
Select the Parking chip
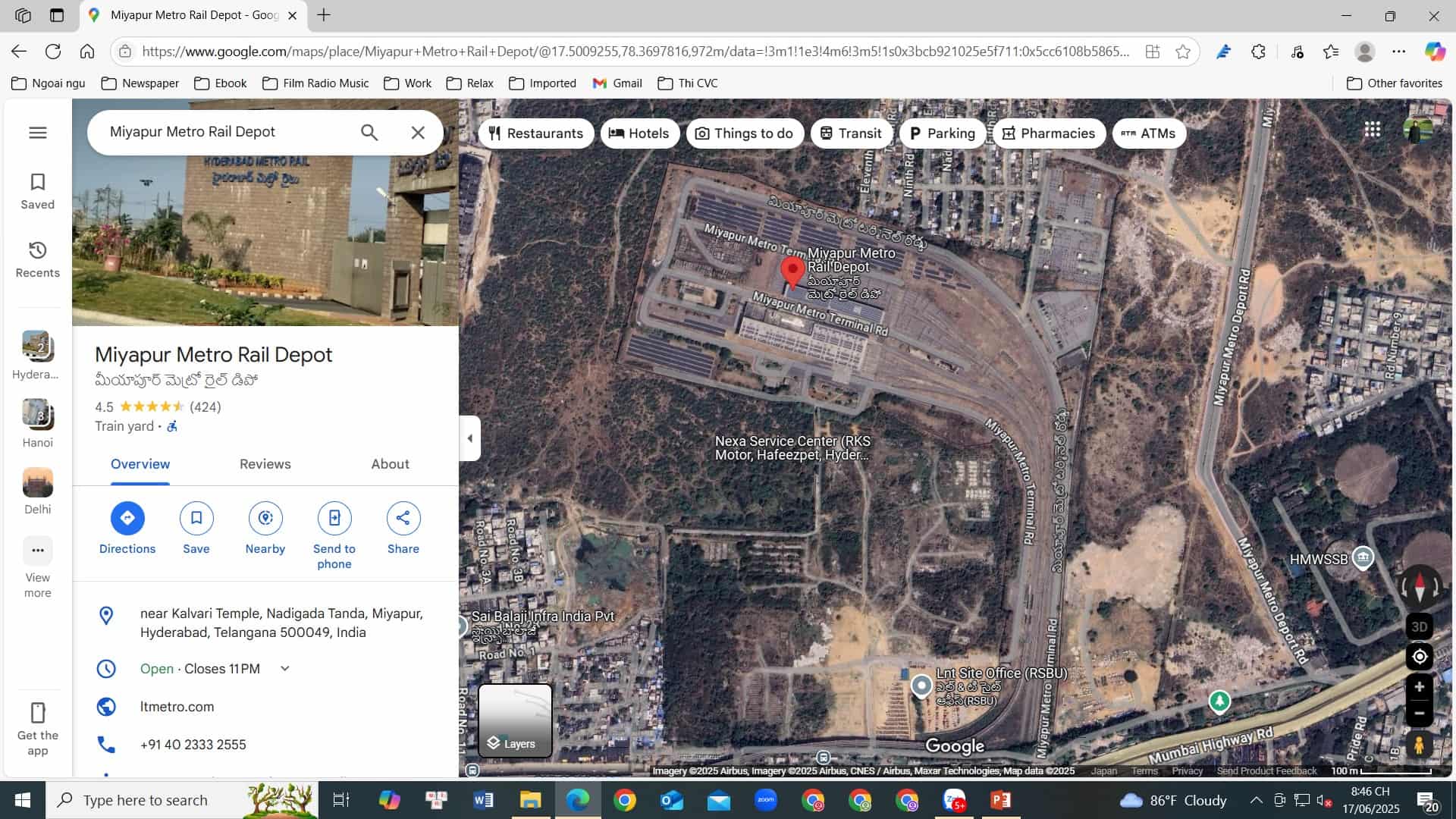(943, 133)
